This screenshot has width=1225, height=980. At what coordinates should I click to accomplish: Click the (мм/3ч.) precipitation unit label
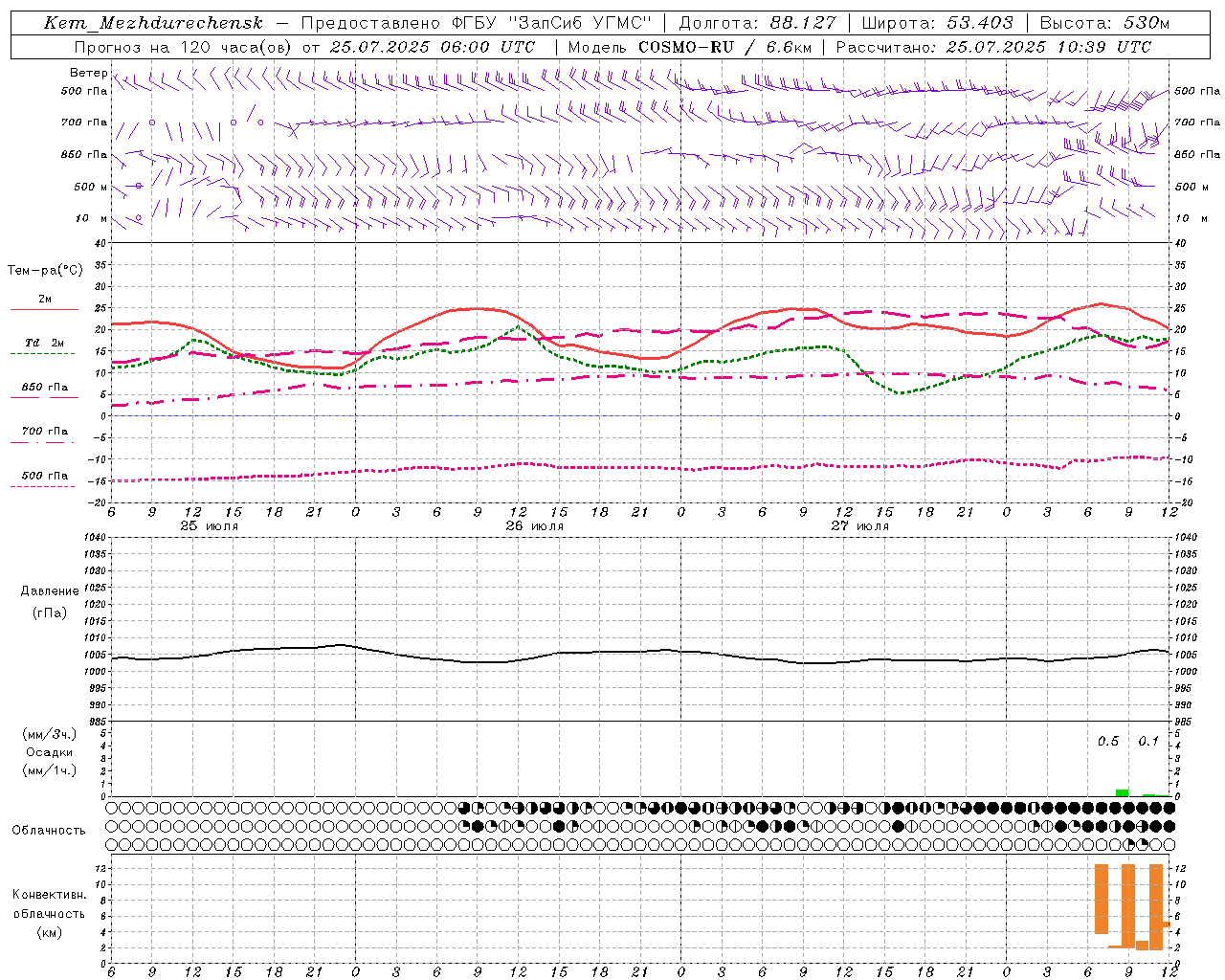(50, 734)
